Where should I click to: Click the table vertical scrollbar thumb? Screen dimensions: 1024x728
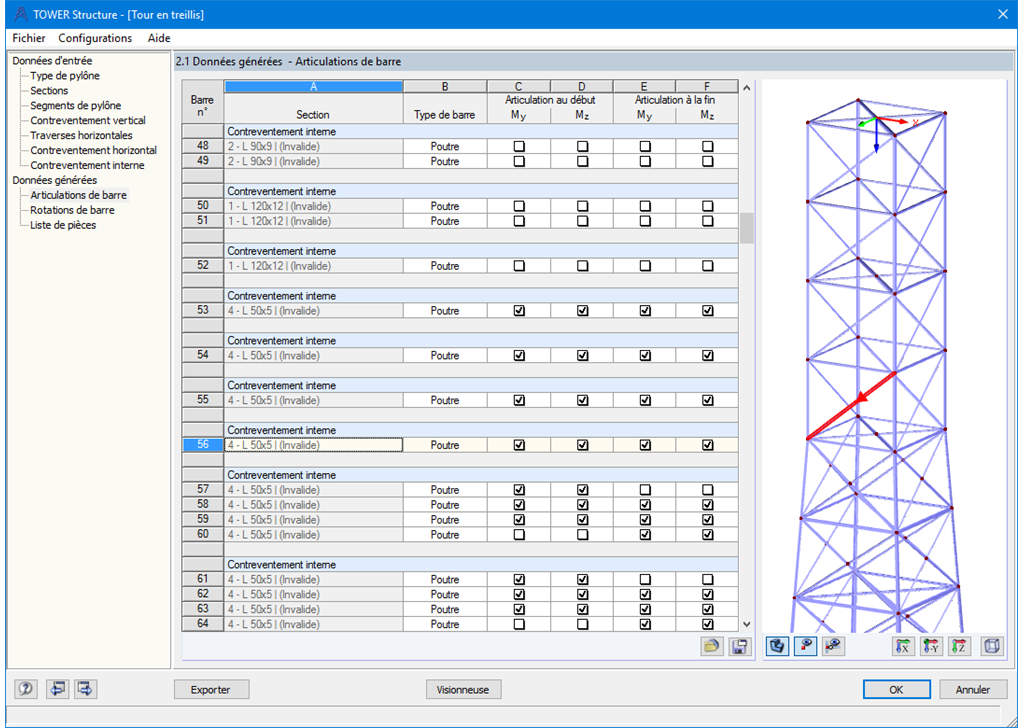point(746,228)
